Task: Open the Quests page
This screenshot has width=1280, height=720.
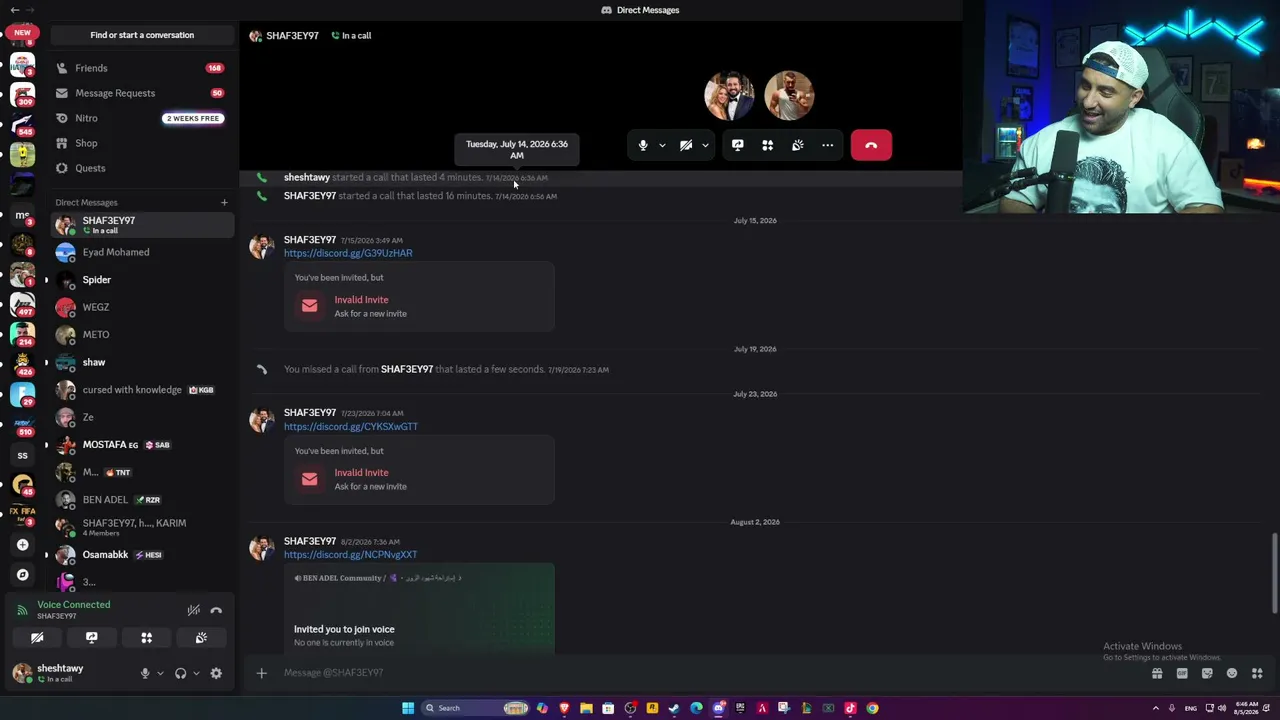Action: pyautogui.click(x=142, y=168)
